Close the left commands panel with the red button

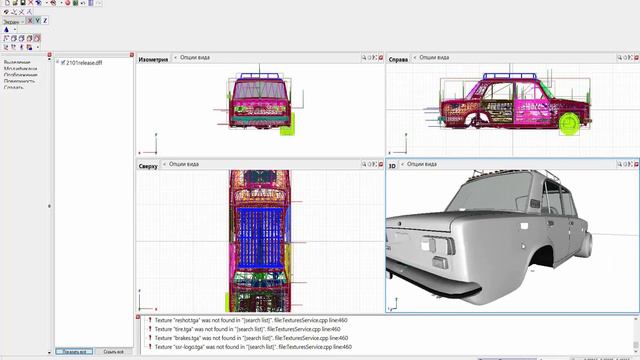(x=49, y=54)
